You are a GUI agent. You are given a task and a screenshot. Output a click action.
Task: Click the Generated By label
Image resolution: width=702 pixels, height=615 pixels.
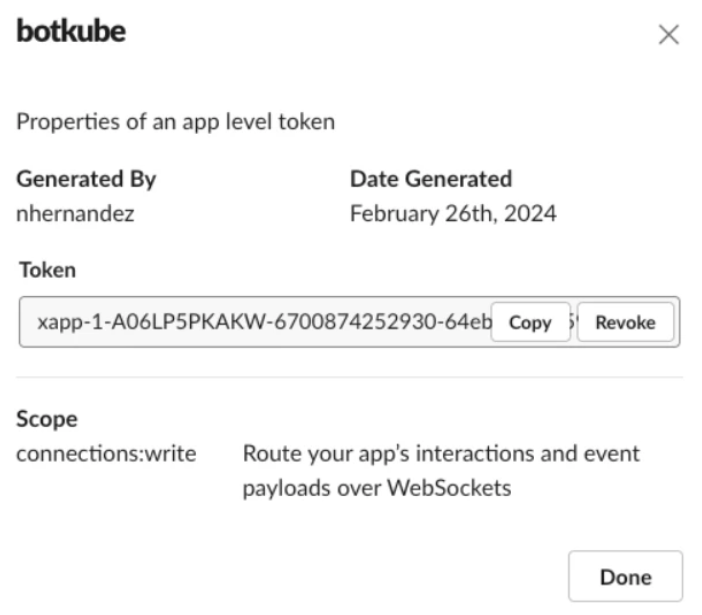86,179
